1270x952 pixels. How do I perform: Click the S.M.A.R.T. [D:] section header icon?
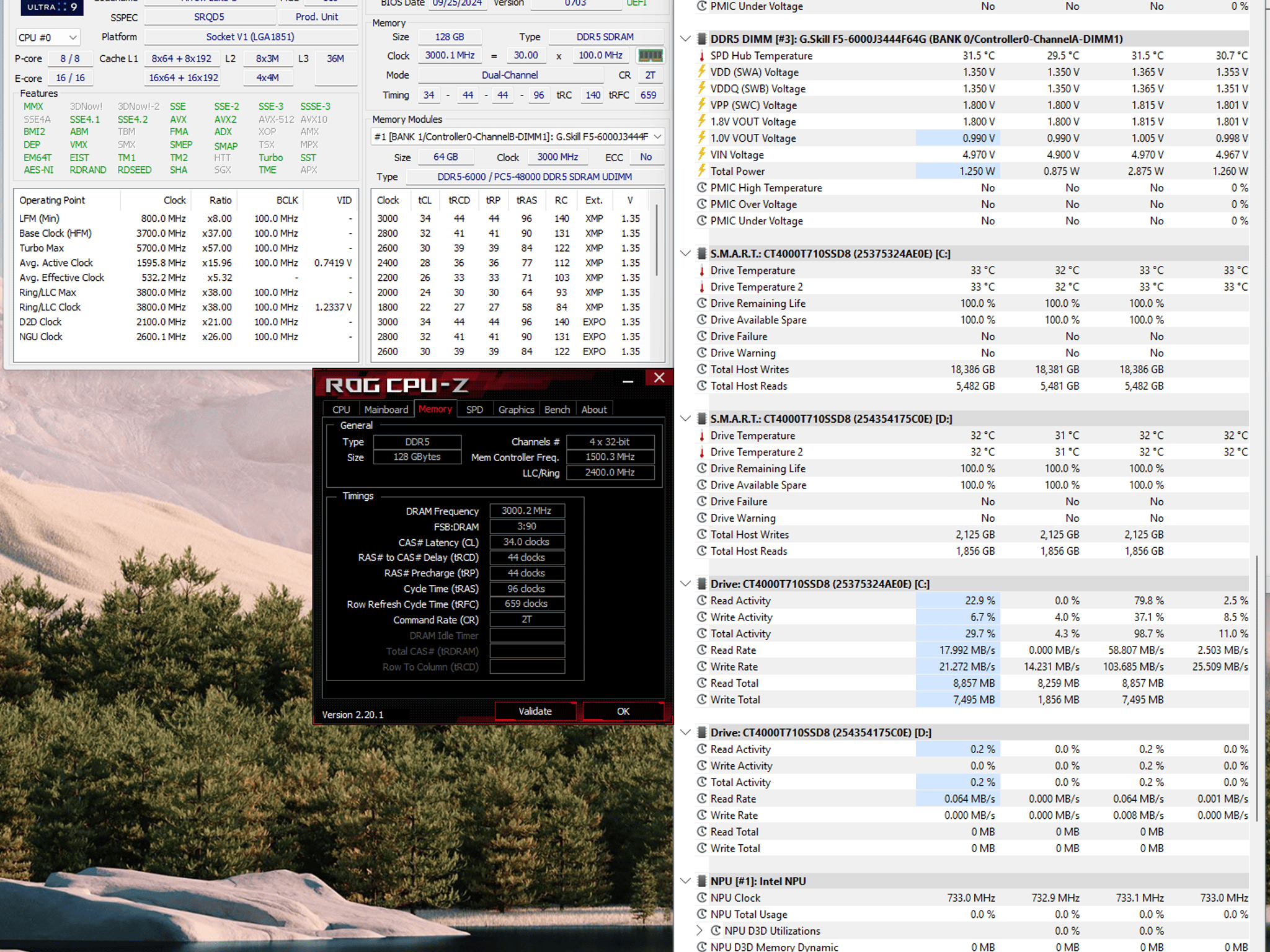click(701, 419)
